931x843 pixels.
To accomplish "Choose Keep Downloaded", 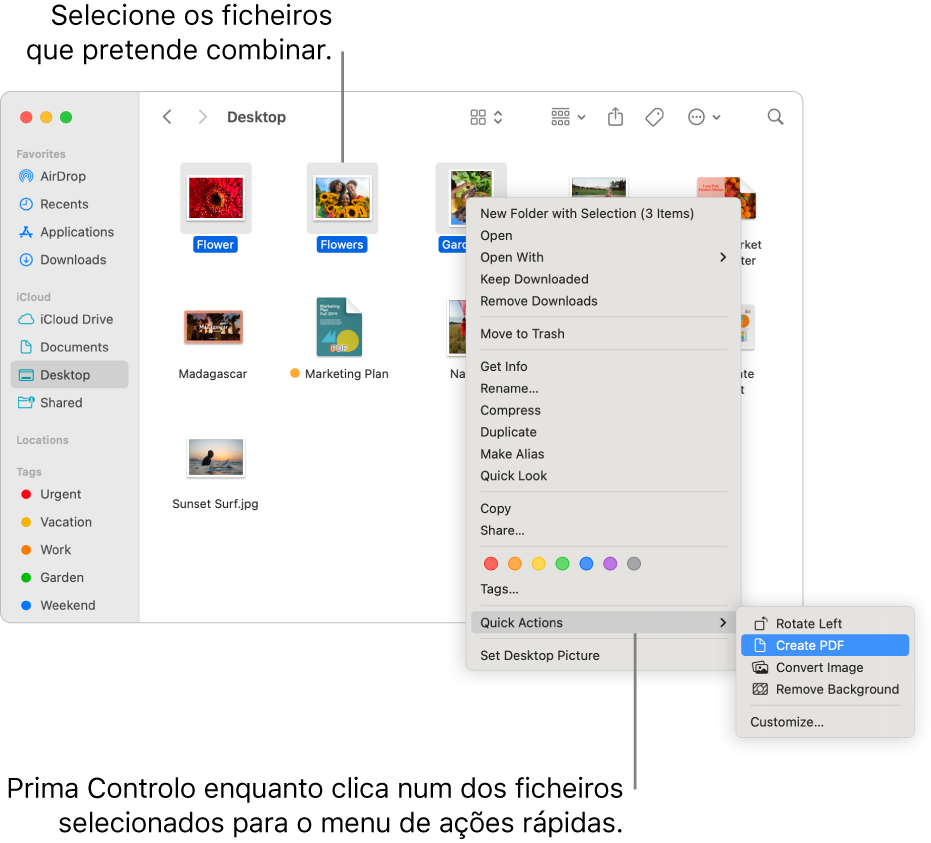I will click(603, 279).
